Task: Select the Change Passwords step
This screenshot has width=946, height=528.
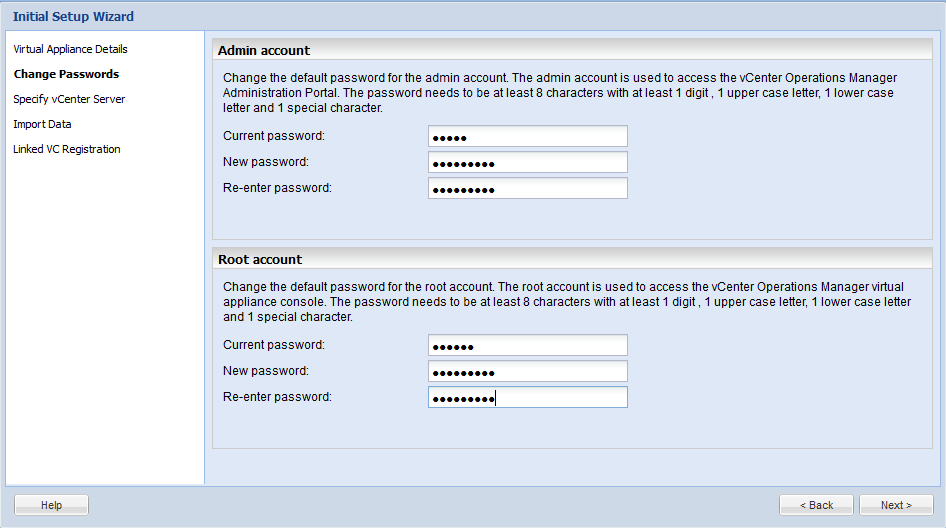Action: tap(66, 74)
